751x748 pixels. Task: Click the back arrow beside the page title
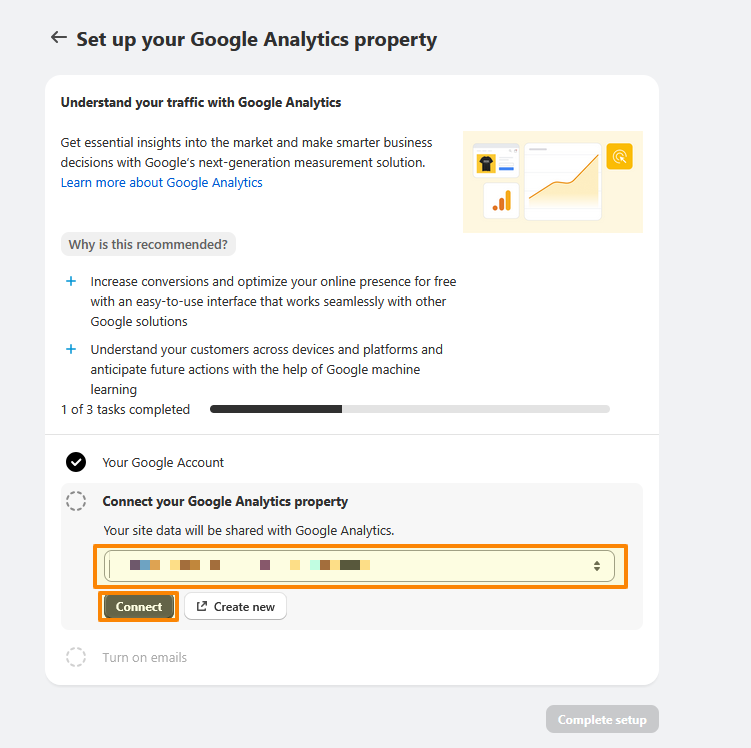tap(59, 38)
